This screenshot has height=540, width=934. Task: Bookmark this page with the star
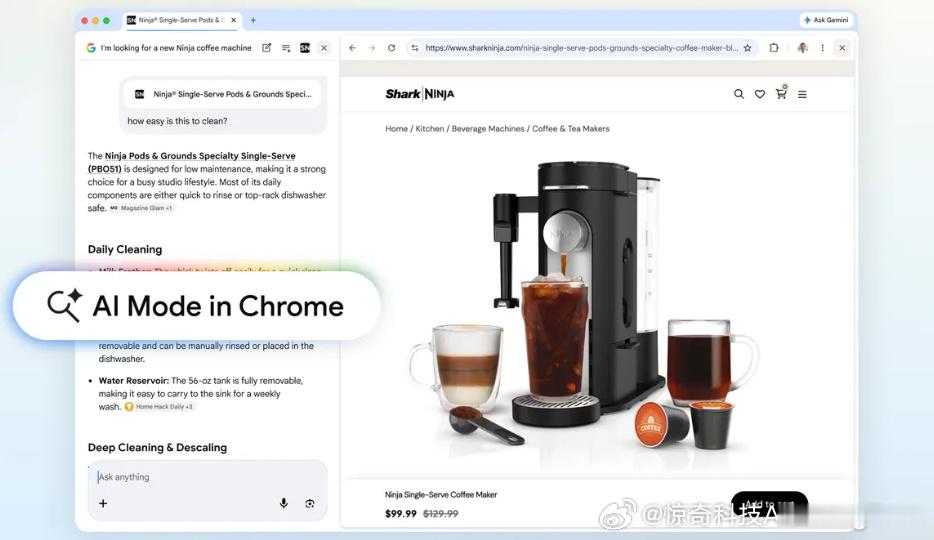[x=748, y=48]
